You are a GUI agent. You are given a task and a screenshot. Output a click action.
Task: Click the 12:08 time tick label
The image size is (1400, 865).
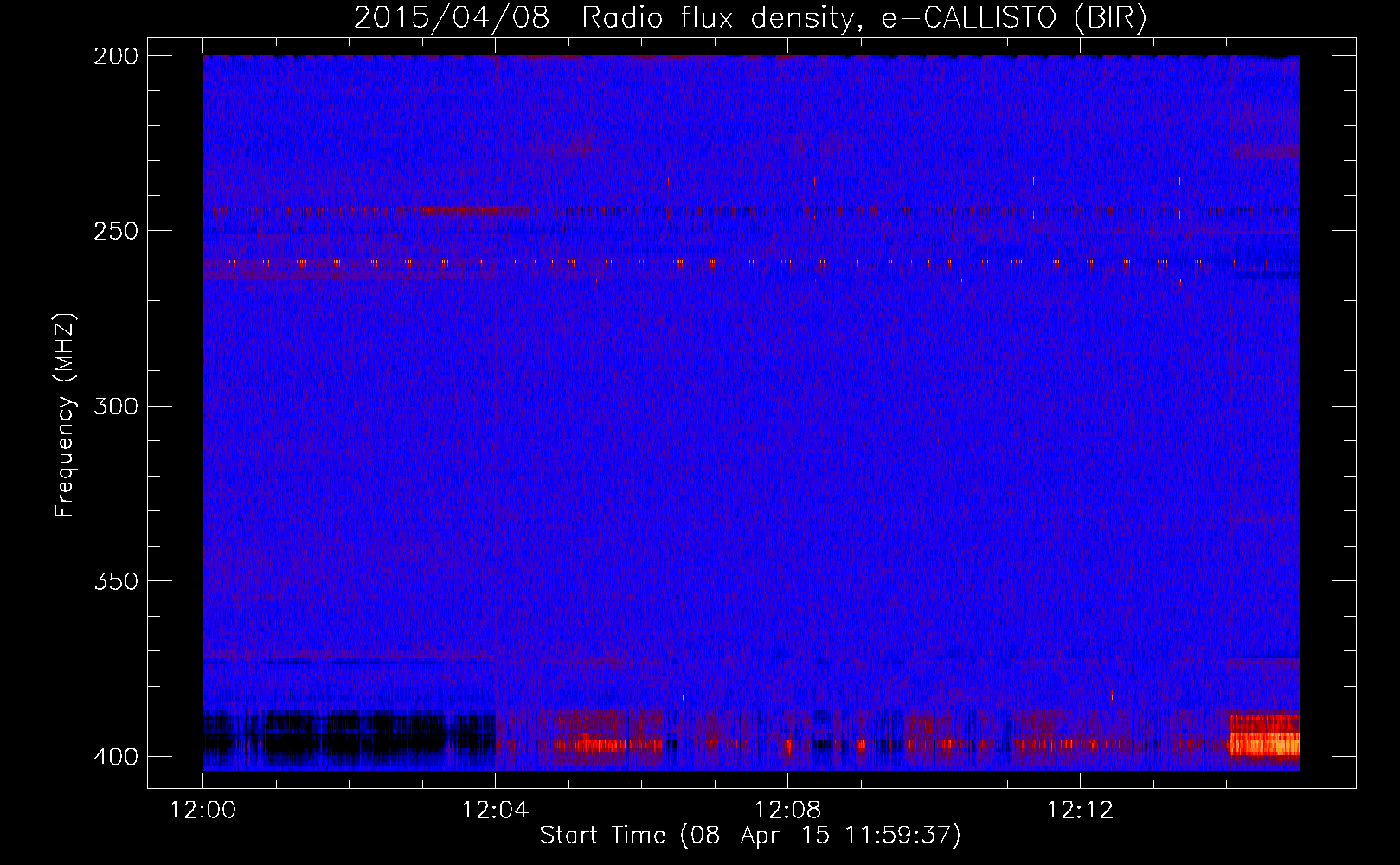point(787,811)
